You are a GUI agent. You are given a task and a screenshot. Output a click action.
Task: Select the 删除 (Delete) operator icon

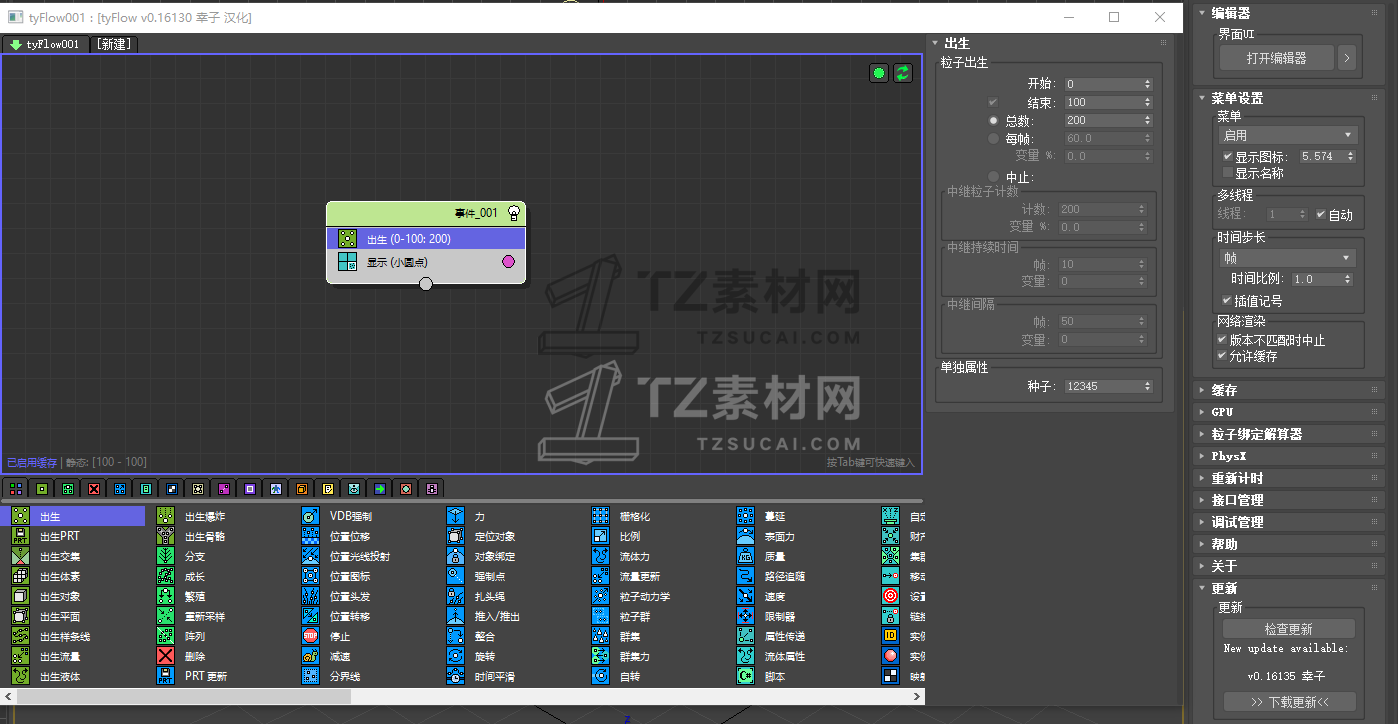166,656
